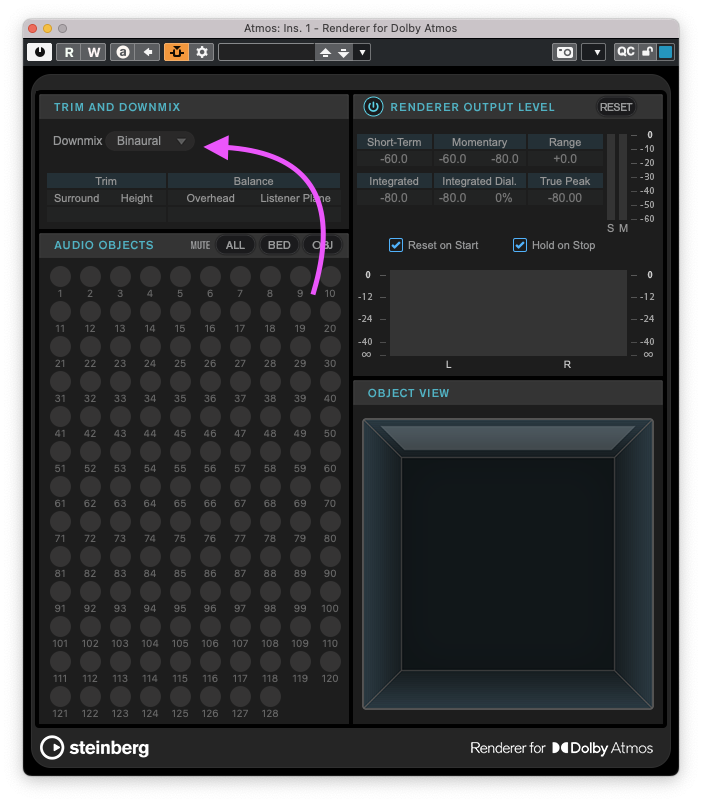This screenshot has width=702, height=803.
Task: Click the preset name field
Action: [x=266, y=52]
